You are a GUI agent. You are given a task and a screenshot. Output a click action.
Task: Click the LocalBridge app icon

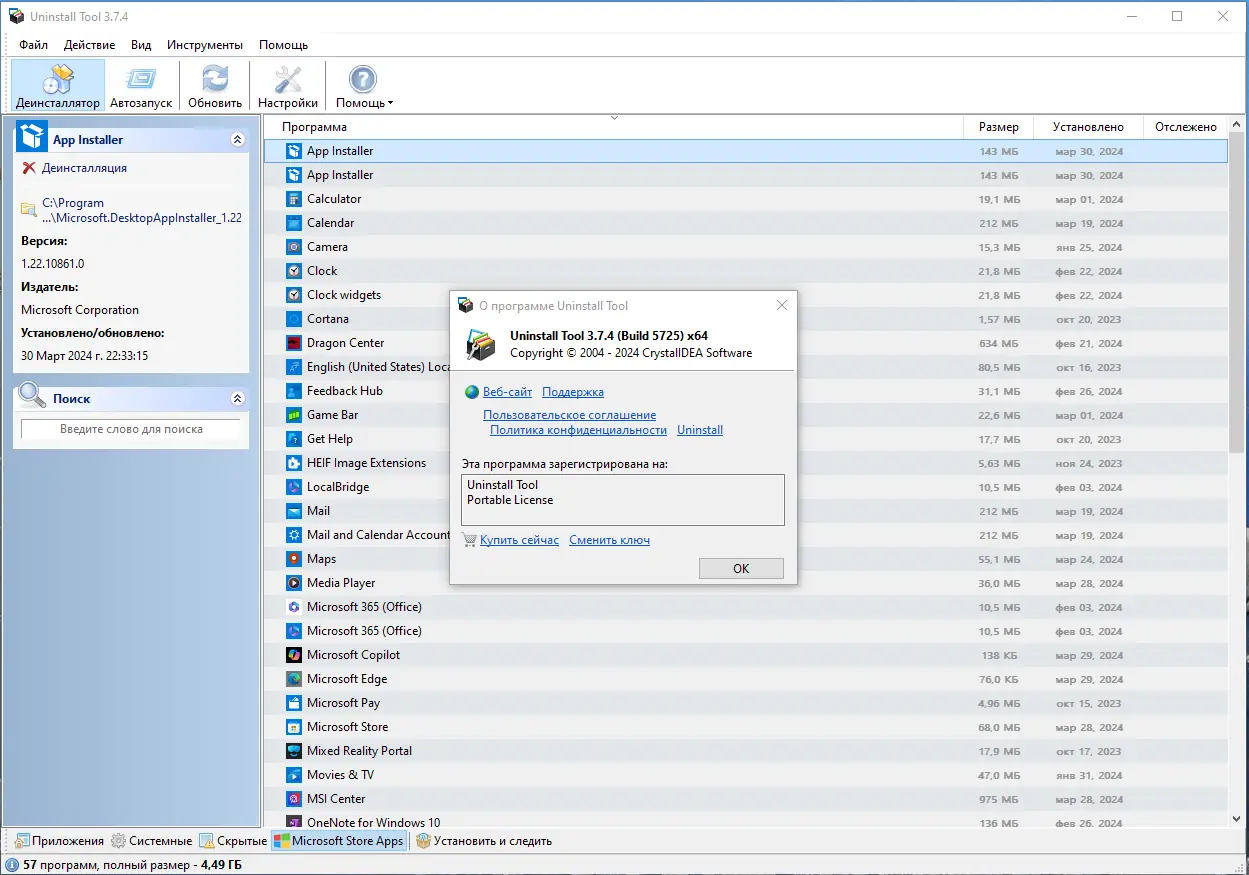click(293, 487)
